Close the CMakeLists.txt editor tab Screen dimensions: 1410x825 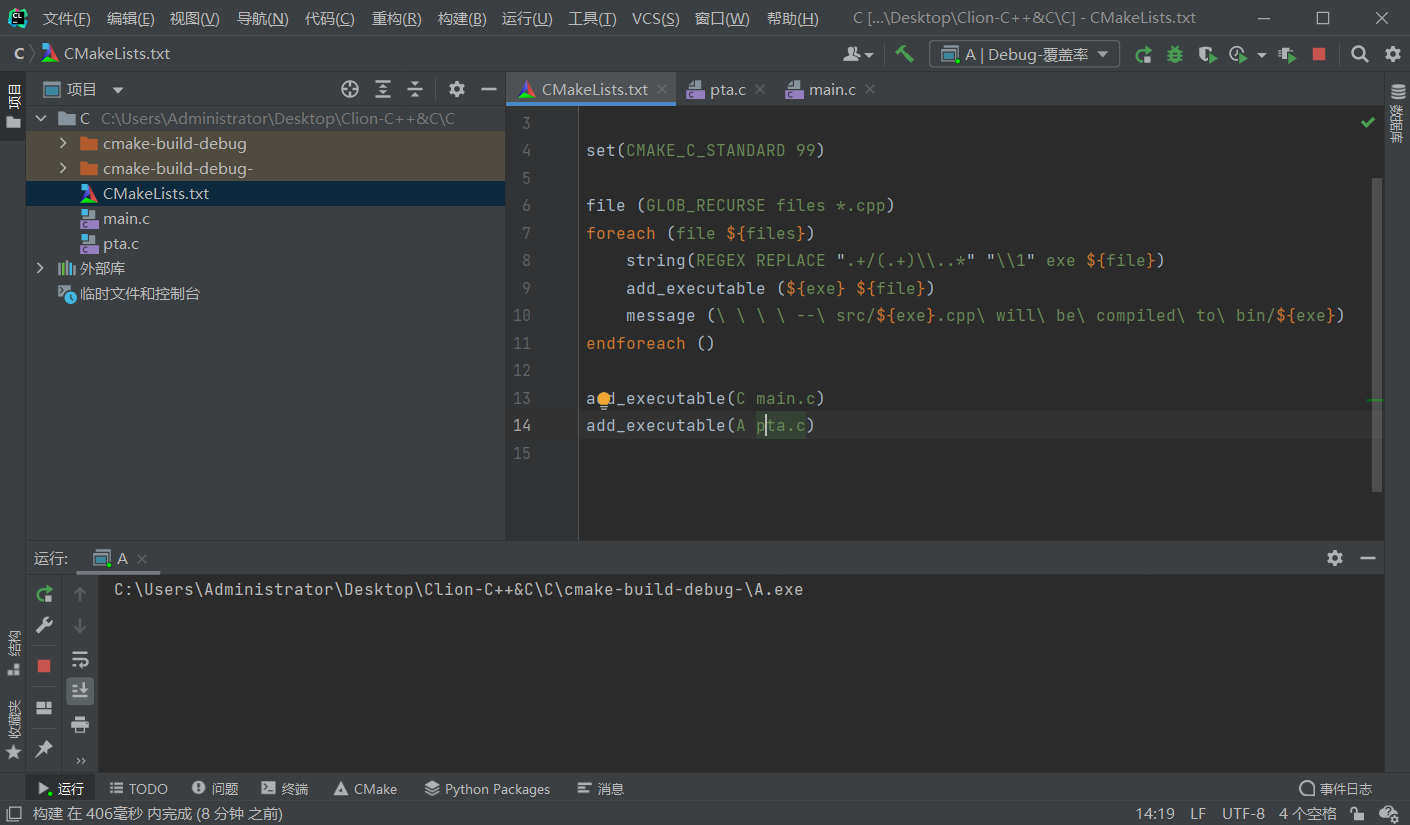tap(662, 89)
